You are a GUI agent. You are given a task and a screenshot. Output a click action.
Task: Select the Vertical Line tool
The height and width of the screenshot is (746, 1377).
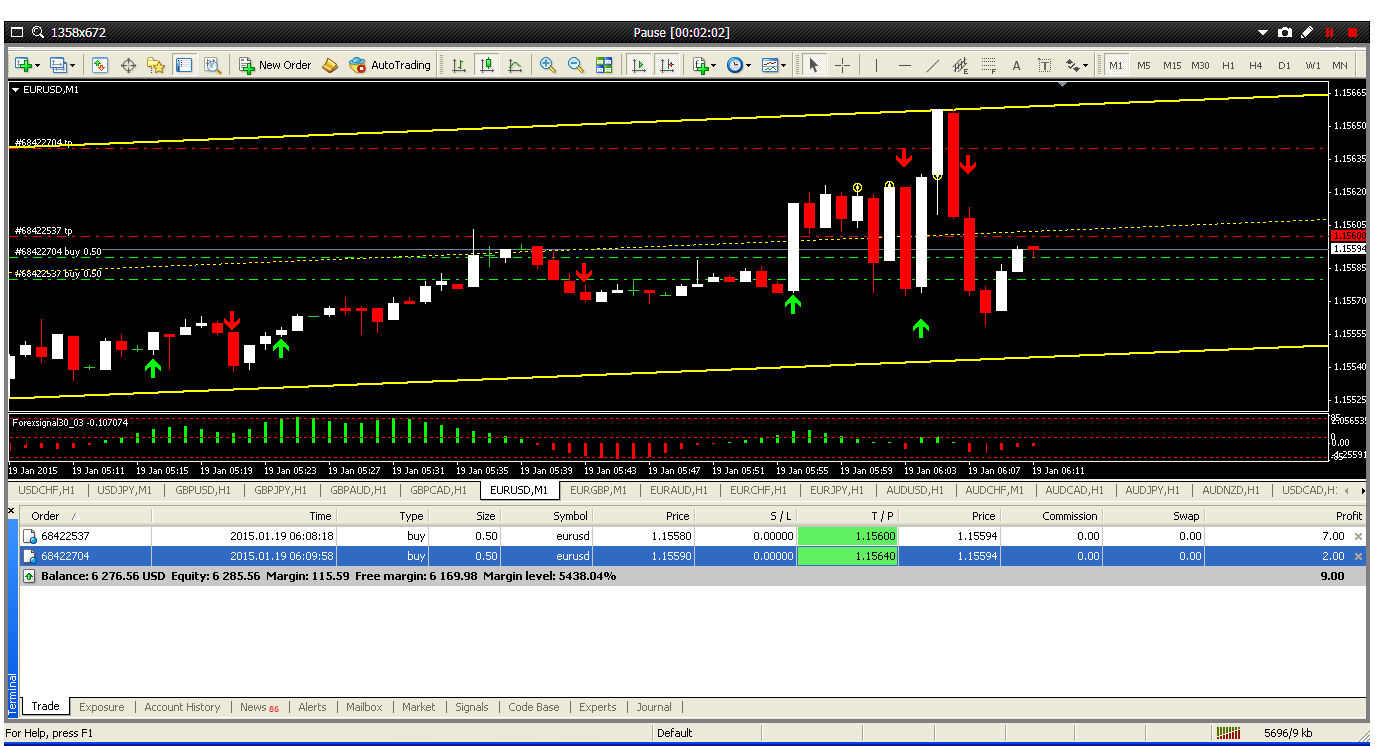click(x=876, y=65)
